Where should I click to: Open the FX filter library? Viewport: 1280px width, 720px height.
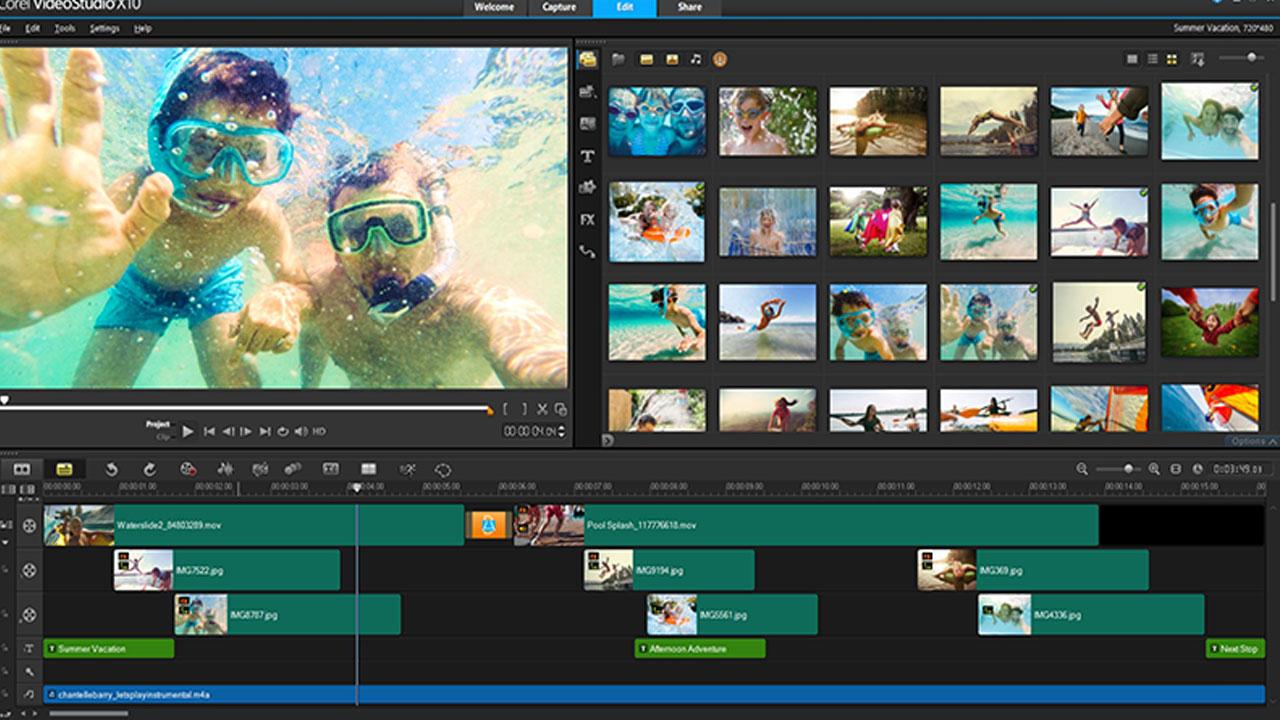pos(587,219)
